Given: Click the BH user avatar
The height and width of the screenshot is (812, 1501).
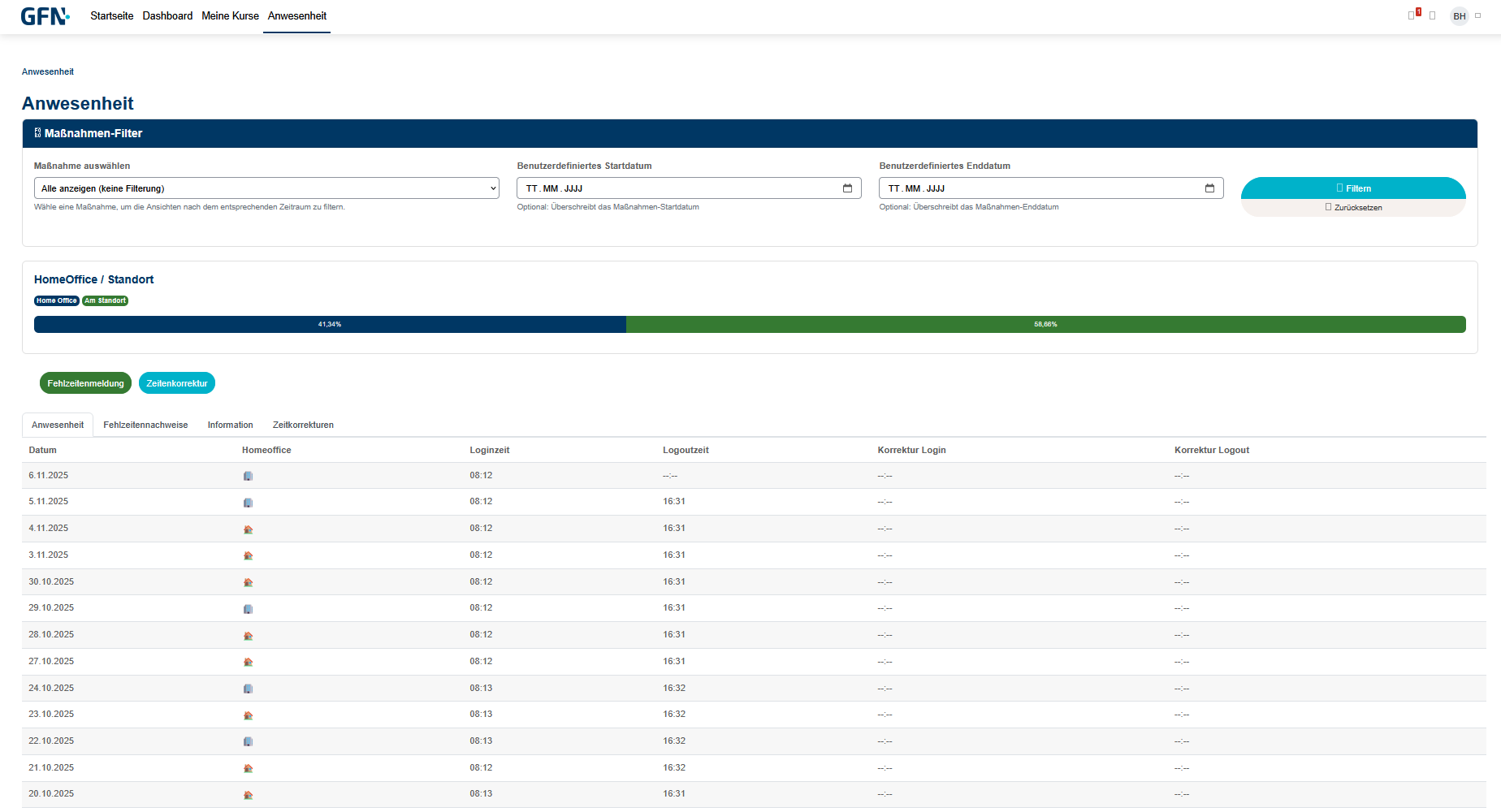Looking at the screenshot, I should click(x=1459, y=16).
